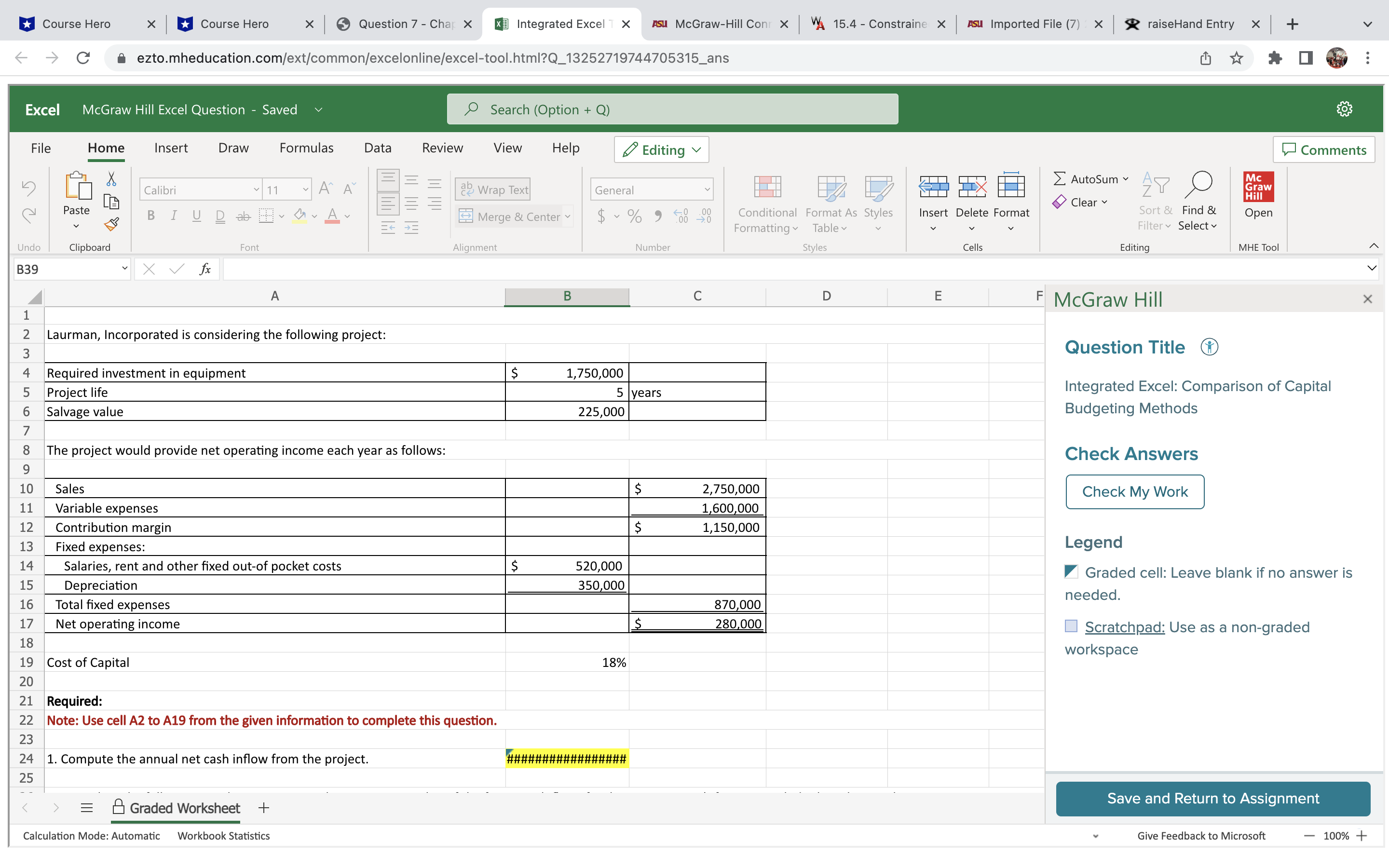Switch to the Formulas ribbon tab
The image size is (1389, 868).
pos(306,148)
